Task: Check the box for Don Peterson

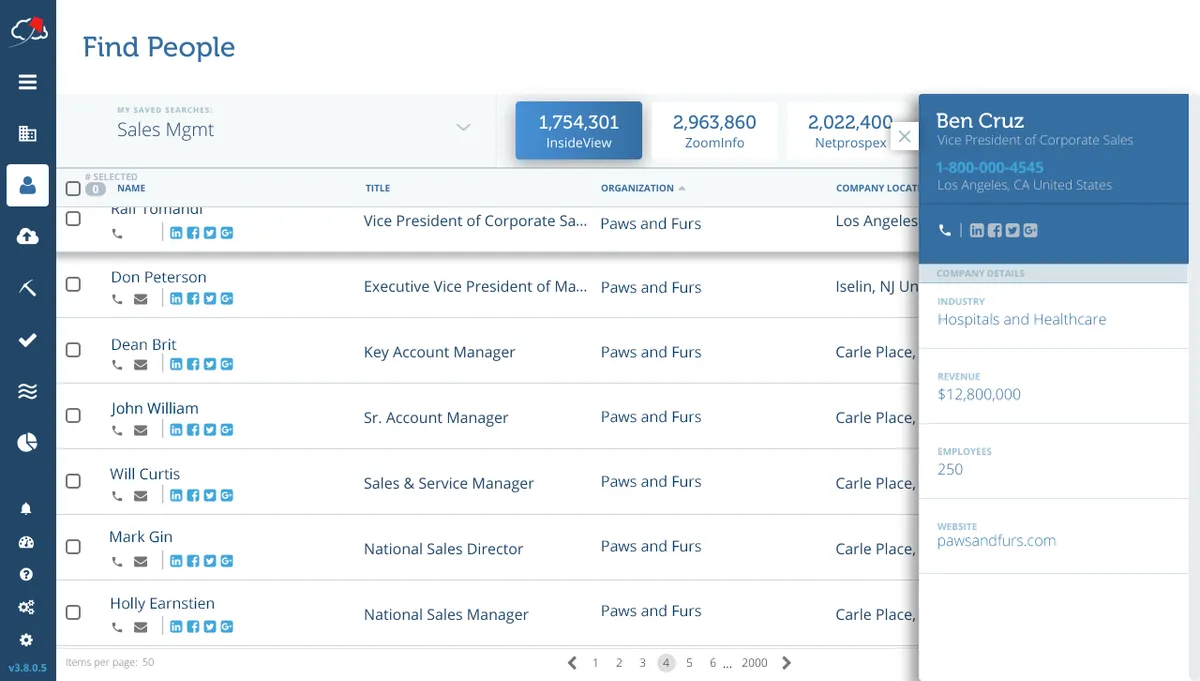Action: (73, 285)
